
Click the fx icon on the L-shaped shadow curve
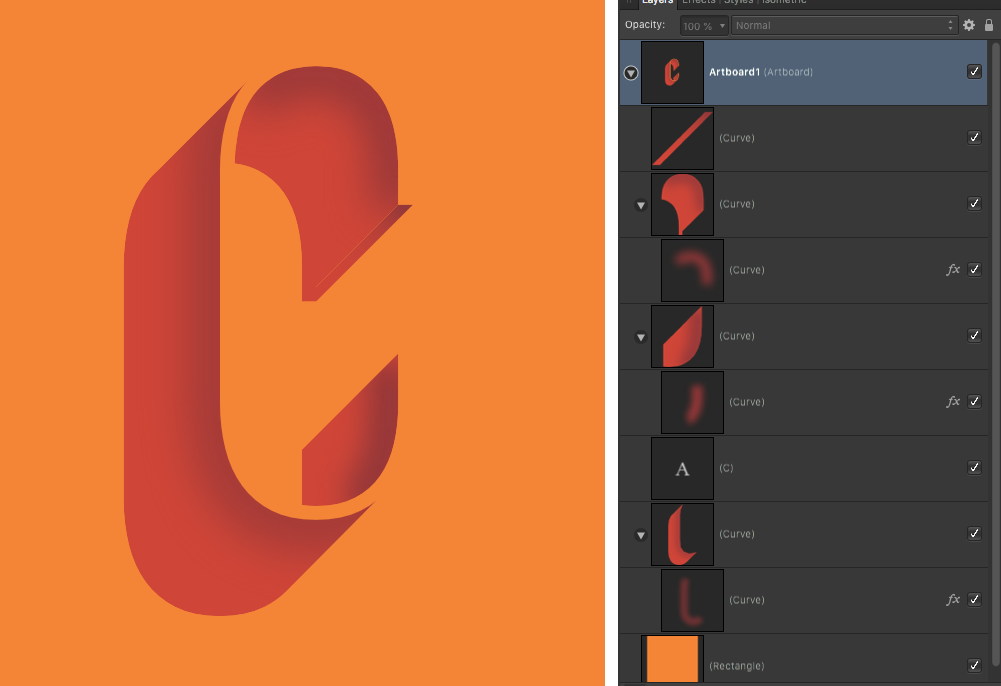952,599
